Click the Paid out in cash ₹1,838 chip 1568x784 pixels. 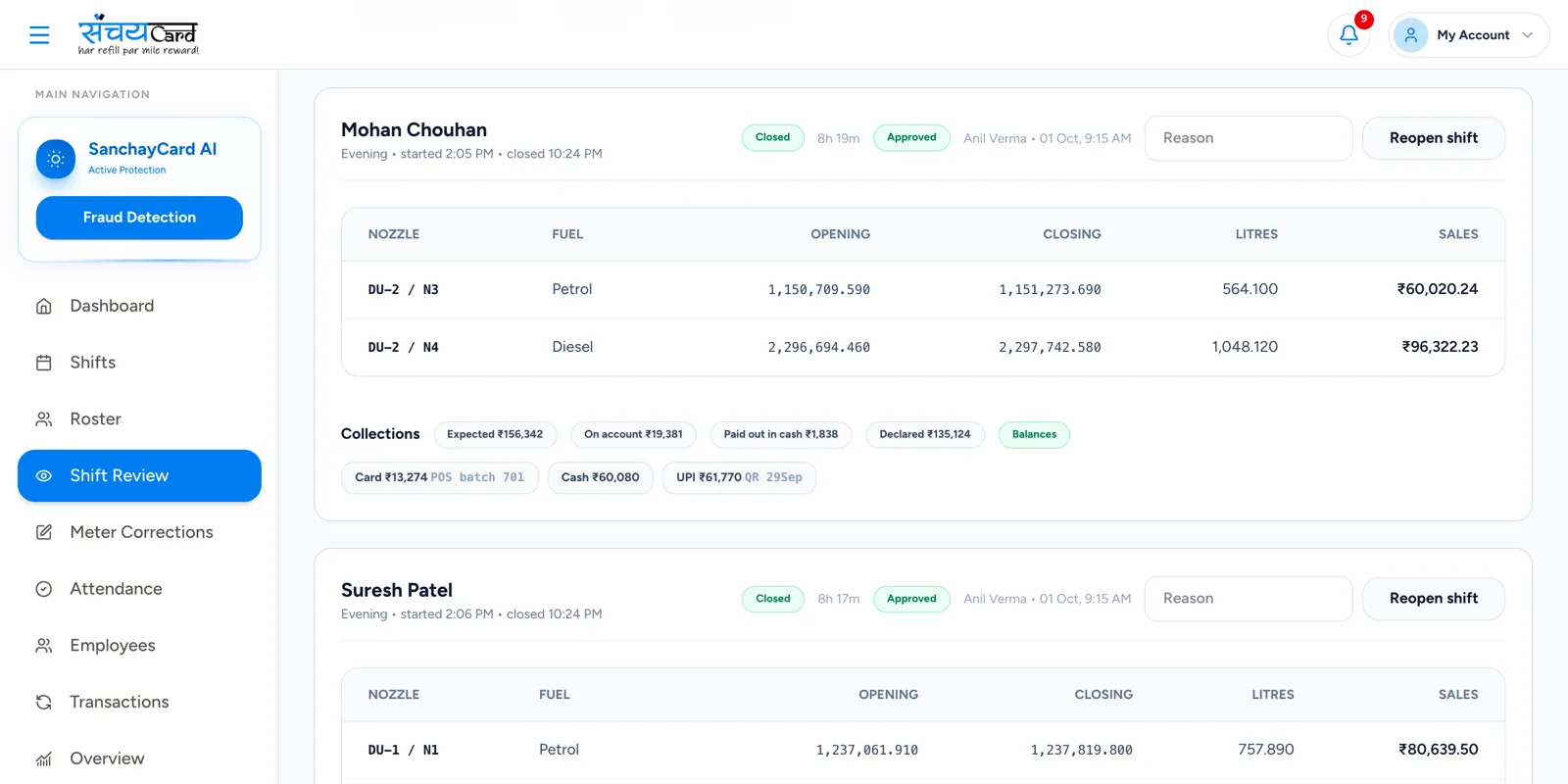coord(781,434)
